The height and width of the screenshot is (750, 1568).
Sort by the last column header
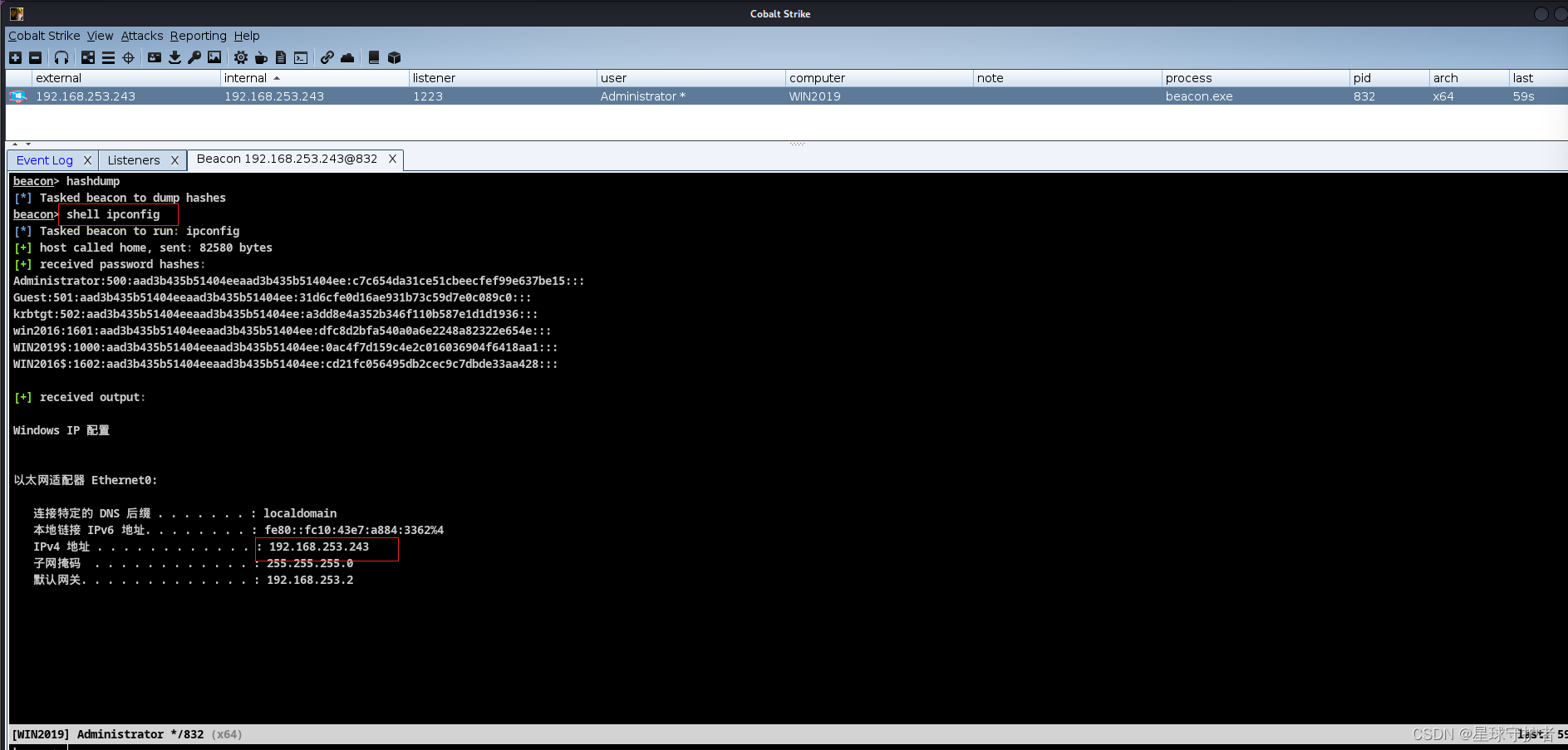pyautogui.click(x=1538, y=78)
